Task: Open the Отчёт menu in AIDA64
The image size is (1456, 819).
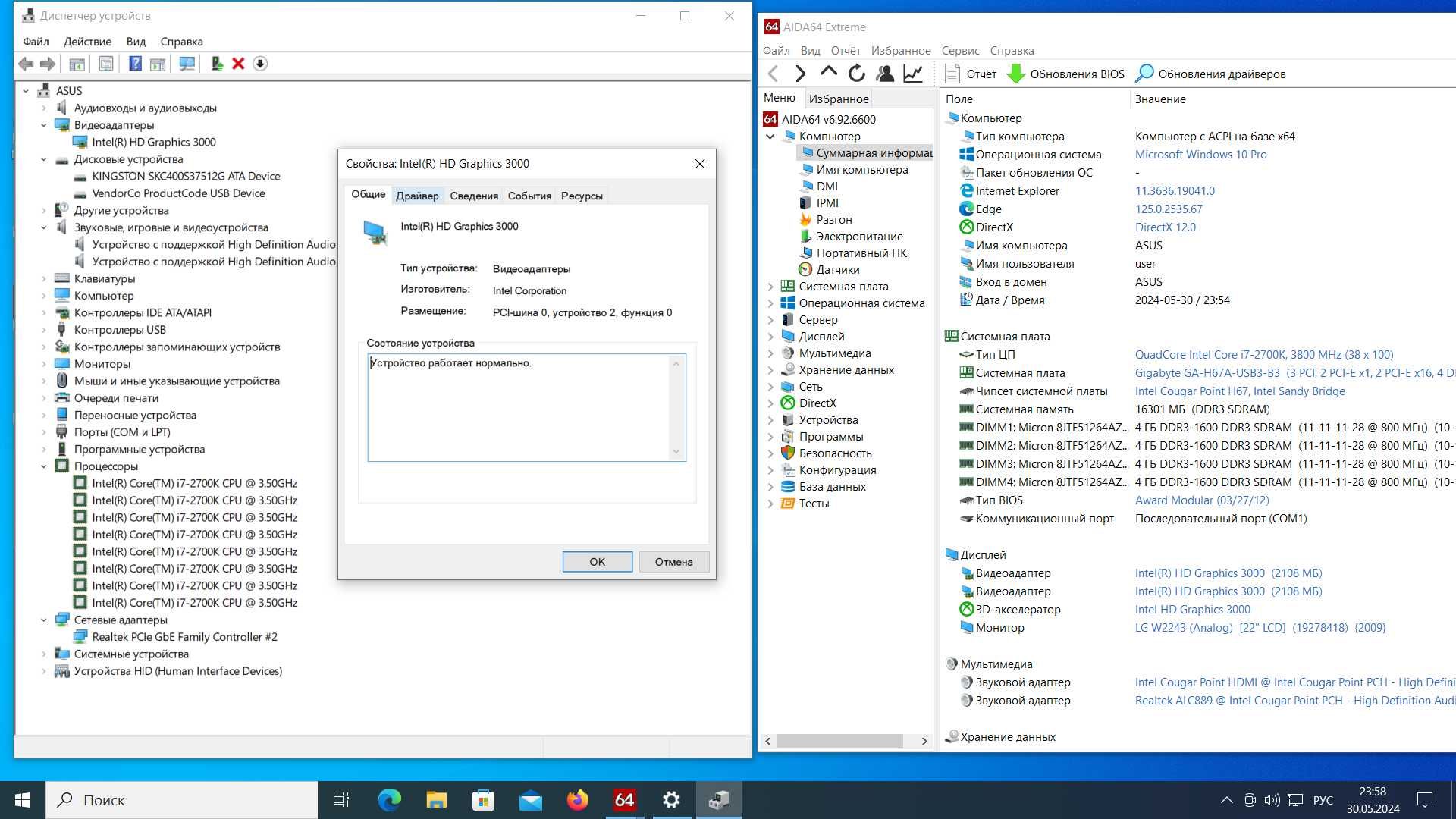Action: coord(846,51)
